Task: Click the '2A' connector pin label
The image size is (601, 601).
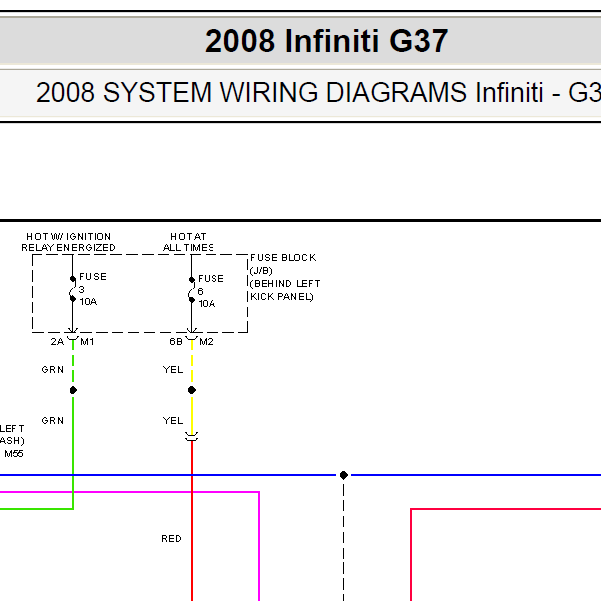Action: click(57, 342)
